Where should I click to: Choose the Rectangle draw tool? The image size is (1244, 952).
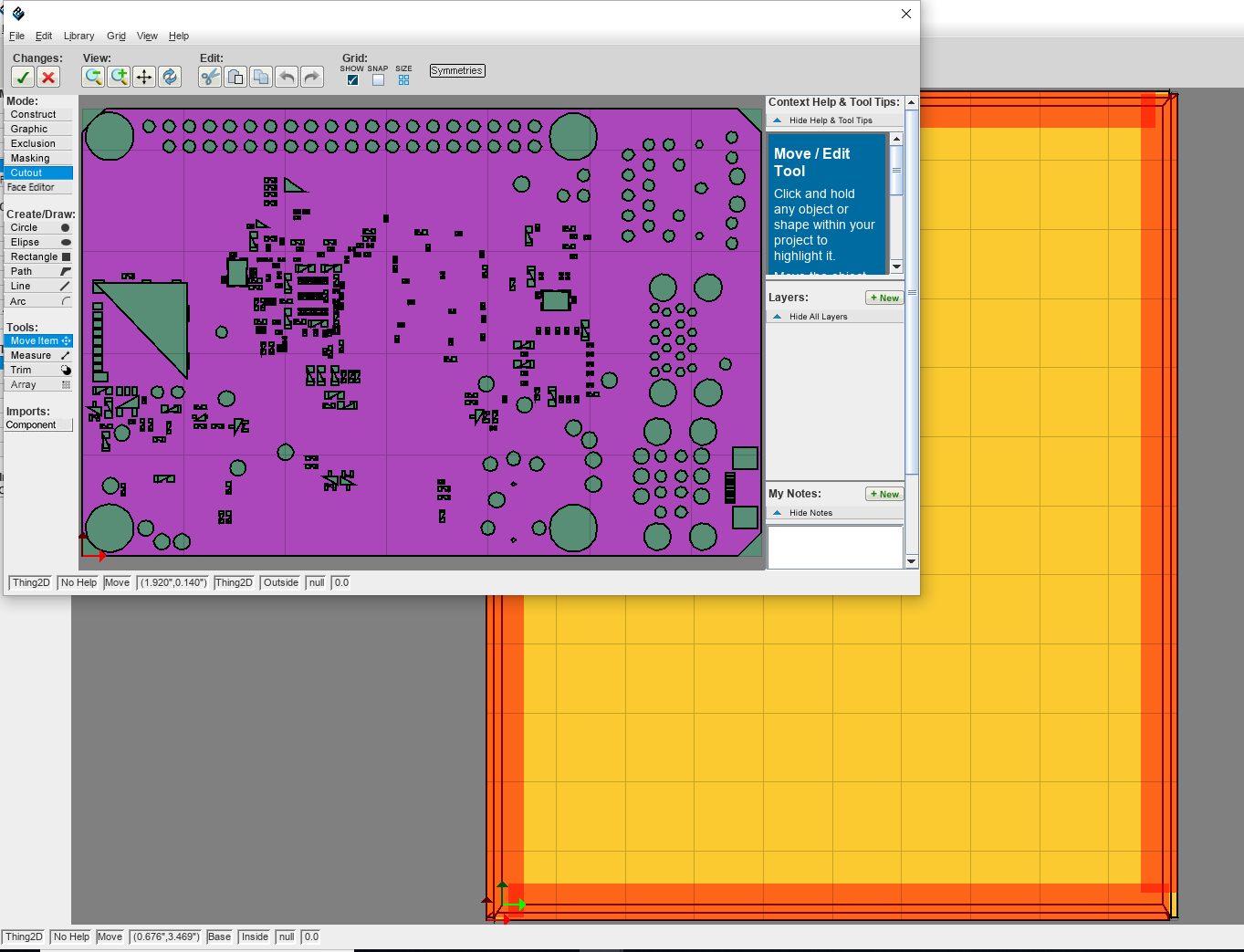[38, 256]
